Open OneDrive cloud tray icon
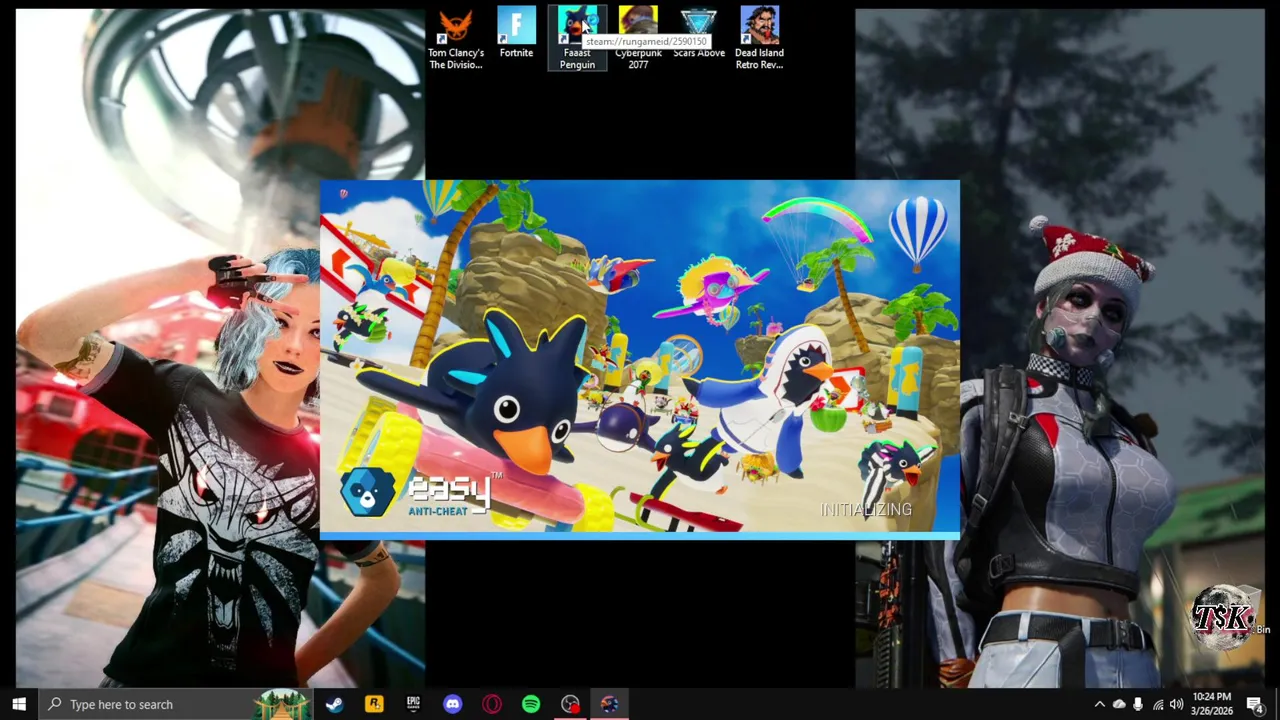This screenshot has width=1280, height=720. (1119, 704)
